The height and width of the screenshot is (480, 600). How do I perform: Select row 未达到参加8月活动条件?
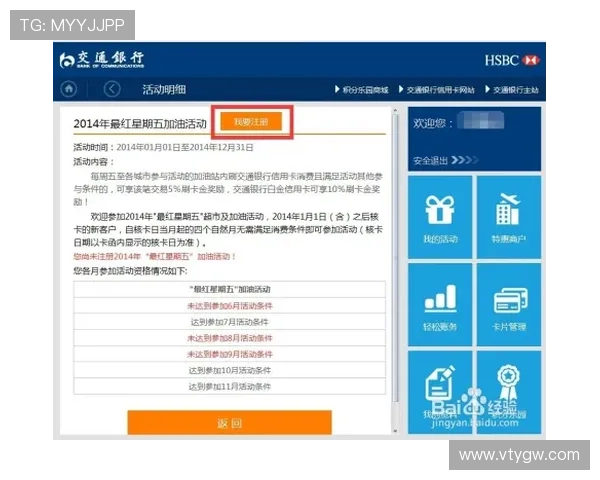point(230,338)
